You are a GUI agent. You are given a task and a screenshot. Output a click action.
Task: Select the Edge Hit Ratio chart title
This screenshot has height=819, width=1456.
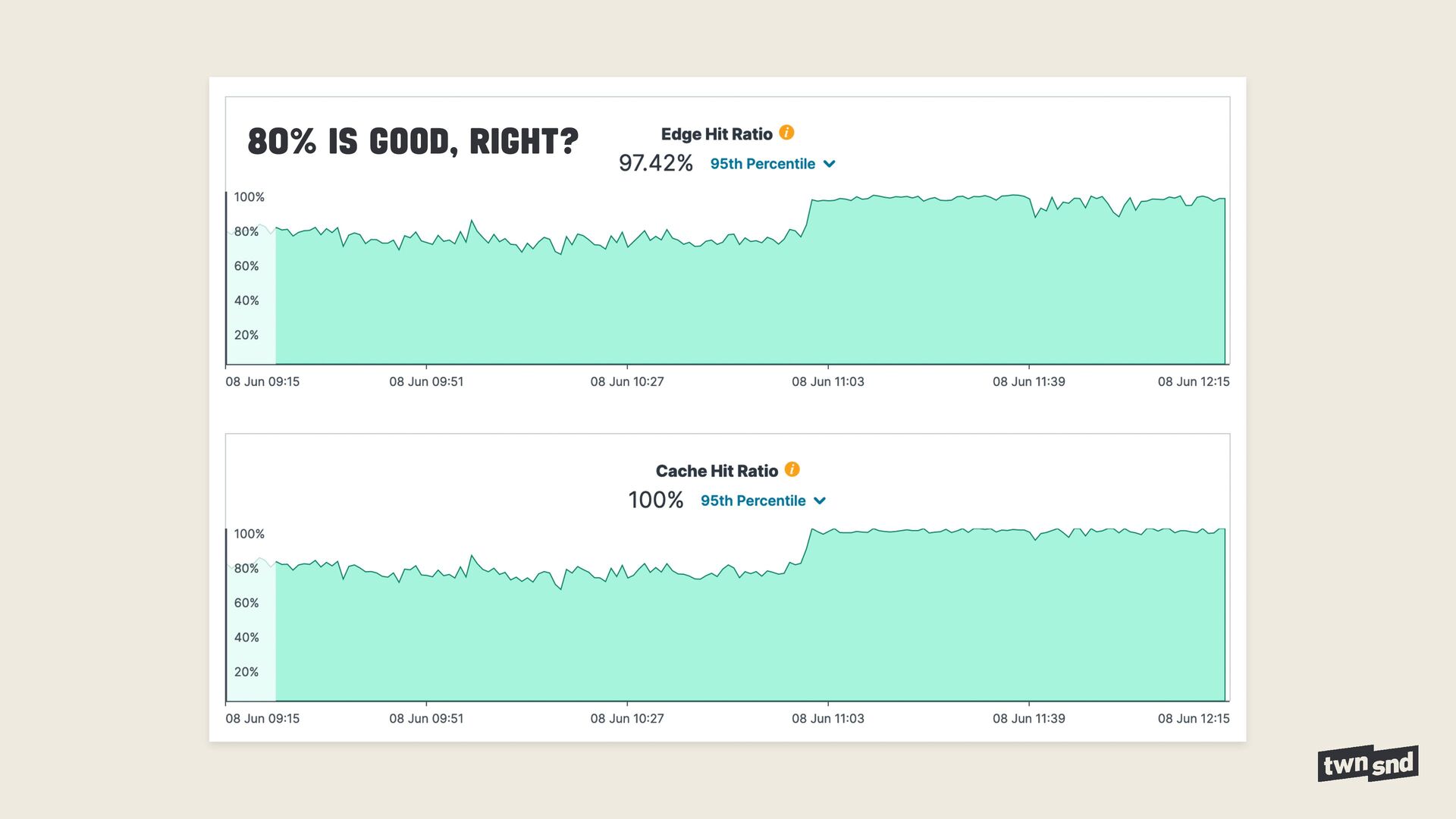716,134
